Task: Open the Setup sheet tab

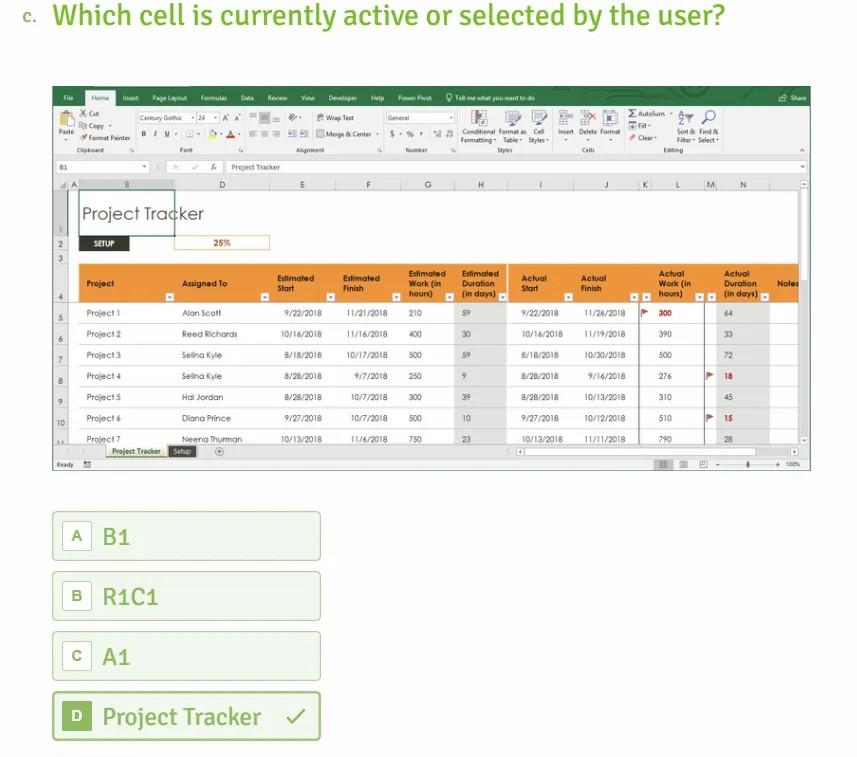Action: click(181, 451)
